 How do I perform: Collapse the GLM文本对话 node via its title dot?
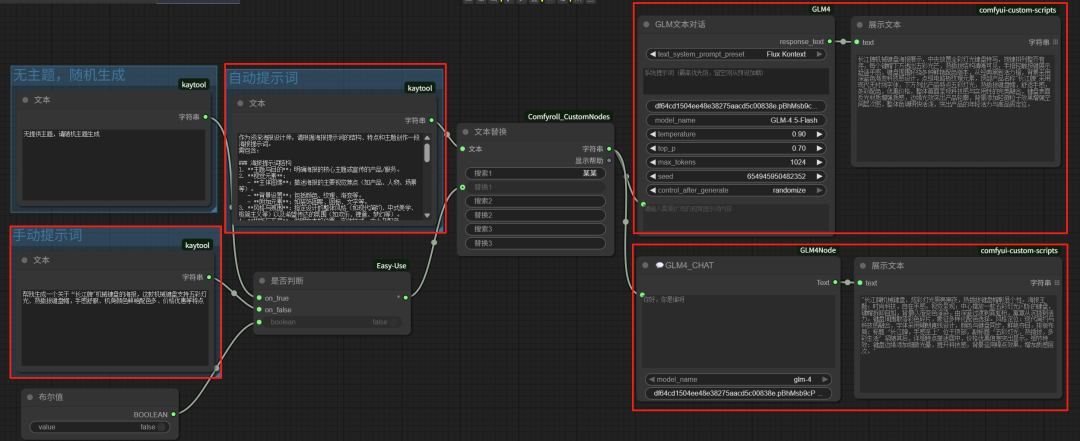tap(646, 25)
